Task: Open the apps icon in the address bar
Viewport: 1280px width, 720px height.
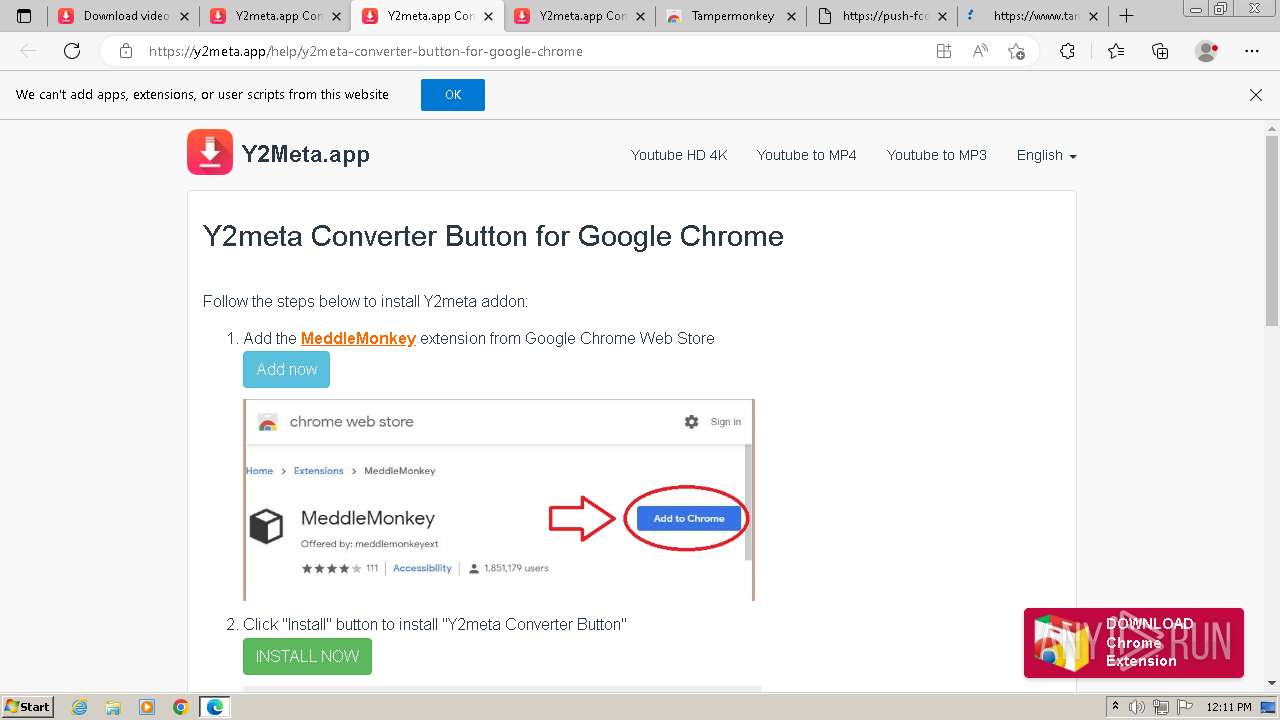Action: tap(944, 51)
